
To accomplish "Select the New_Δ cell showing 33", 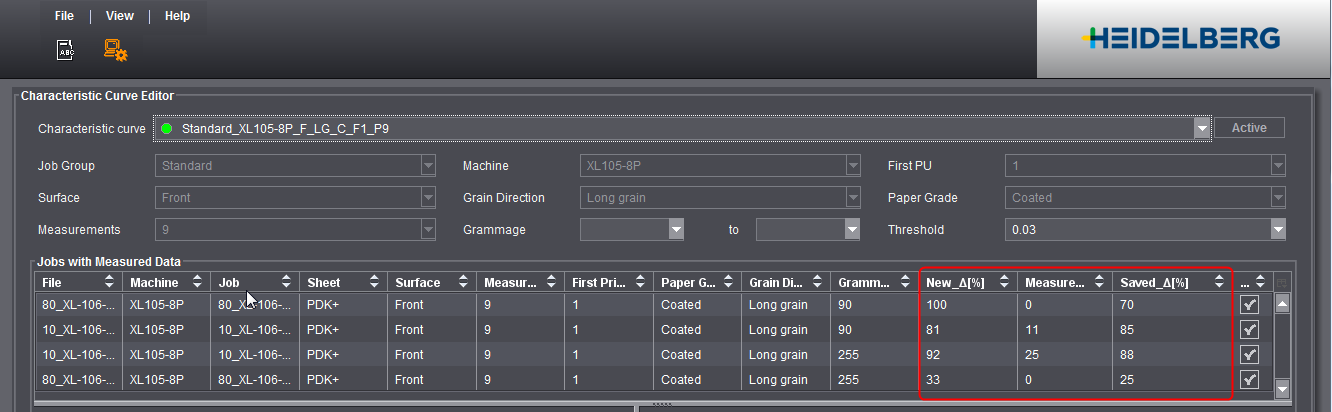I will click(969, 380).
